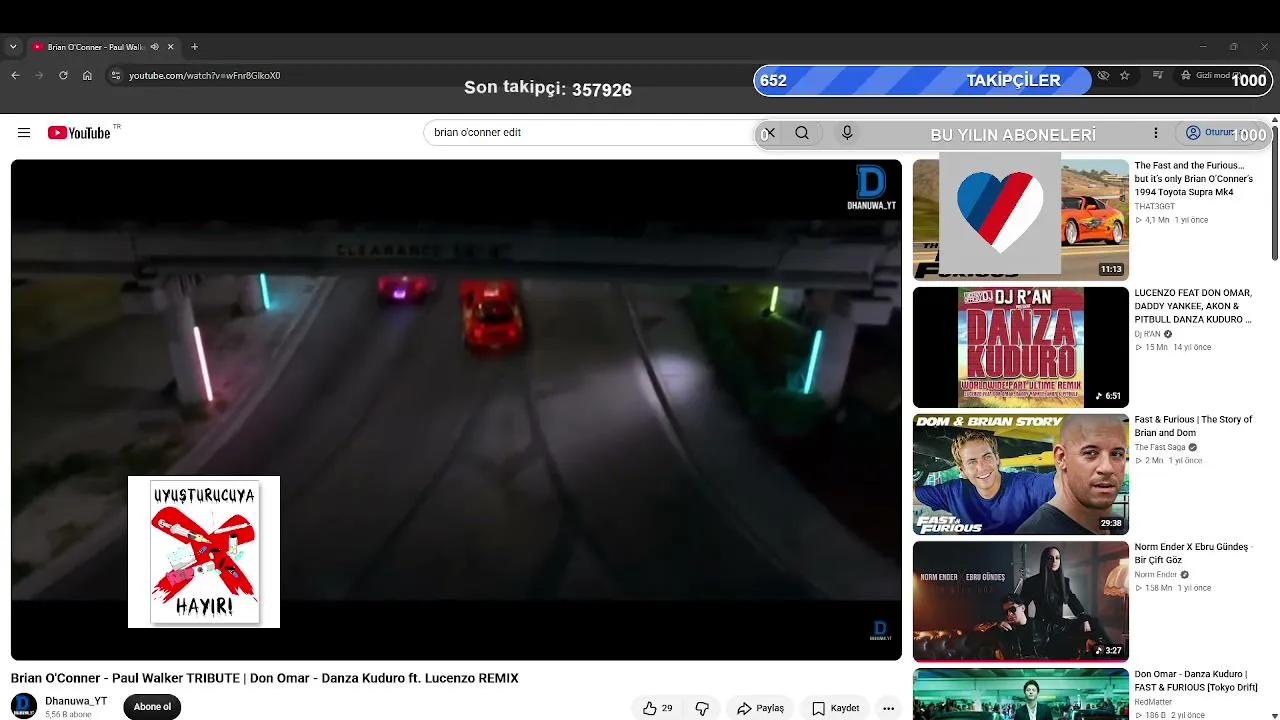Open a new browser tab
Screen dimensions: 1280x720
click(x=194, y=47)
